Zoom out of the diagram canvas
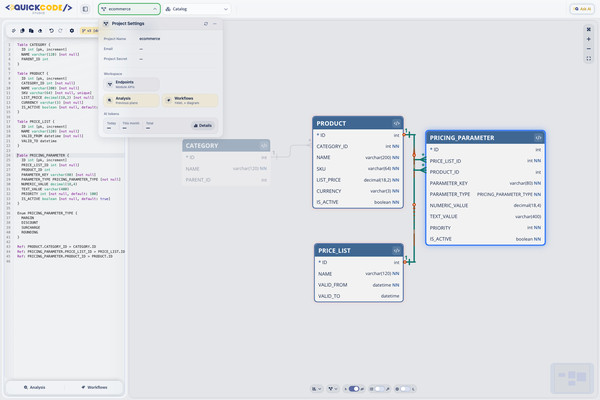The height and width of the screenshot is (400, 600). [x=589, y=49]
